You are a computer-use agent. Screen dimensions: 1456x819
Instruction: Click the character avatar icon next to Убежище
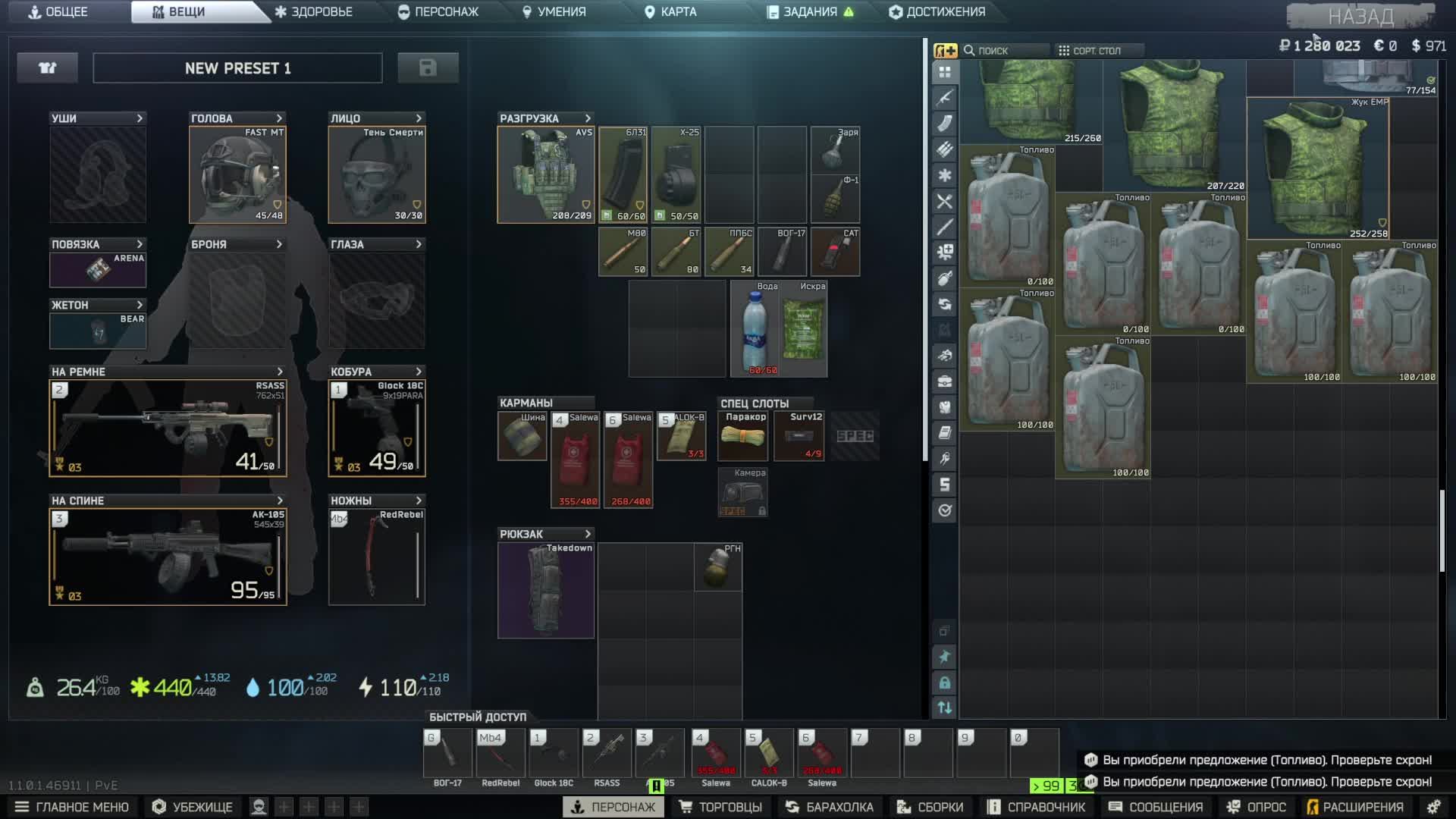259,807
